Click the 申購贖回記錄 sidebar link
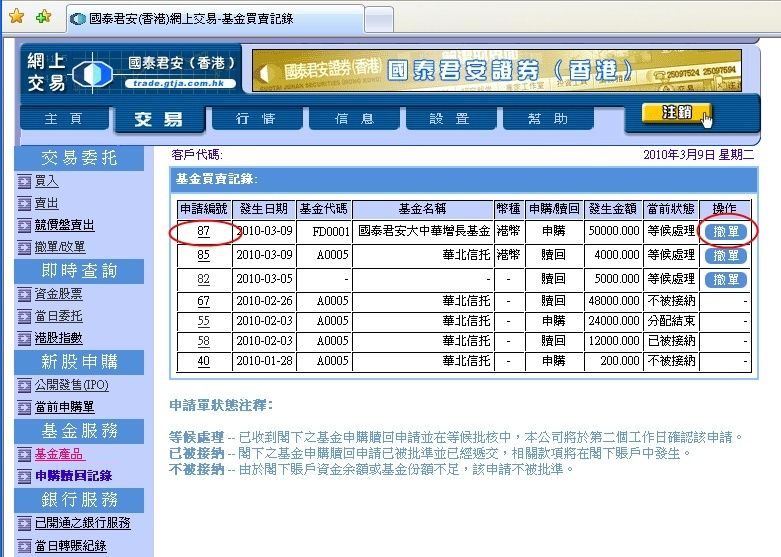Viewport: 781px width, 557px height. pos(73,476)
